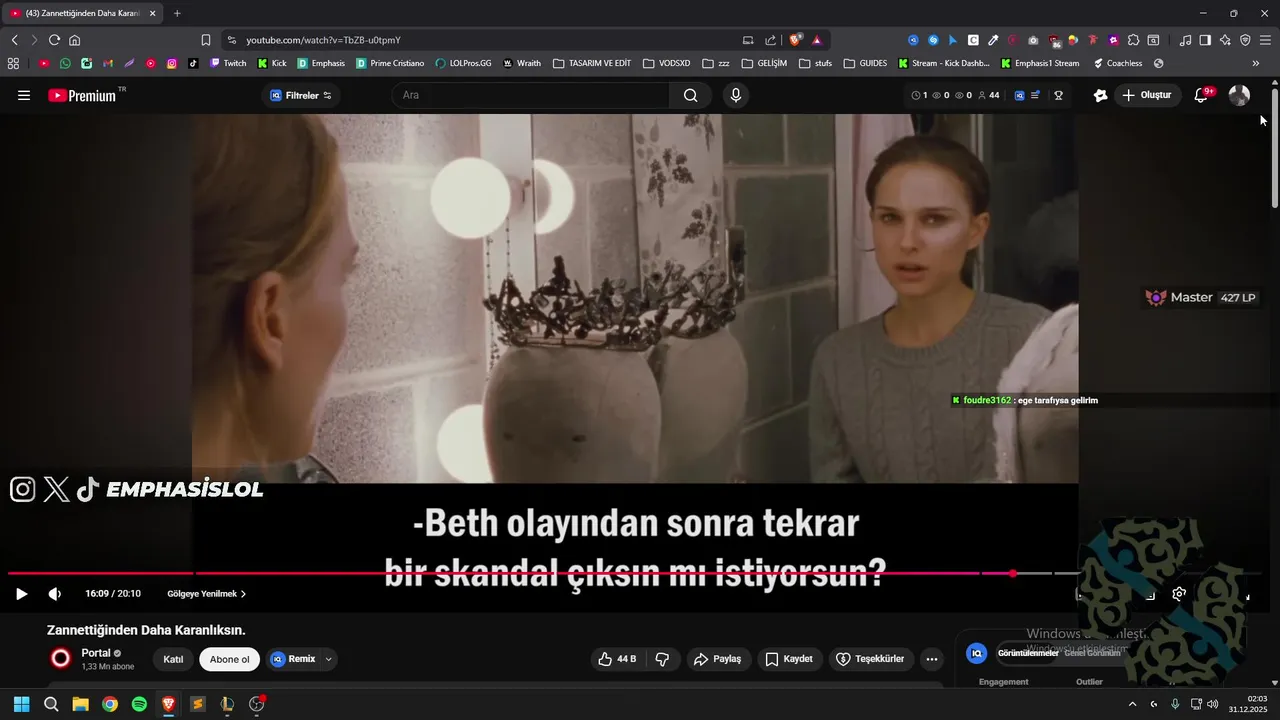Open the Oluştur create menu
Screen dimensions: 1280x720
pyautogui.click(x=1147, y=95)
